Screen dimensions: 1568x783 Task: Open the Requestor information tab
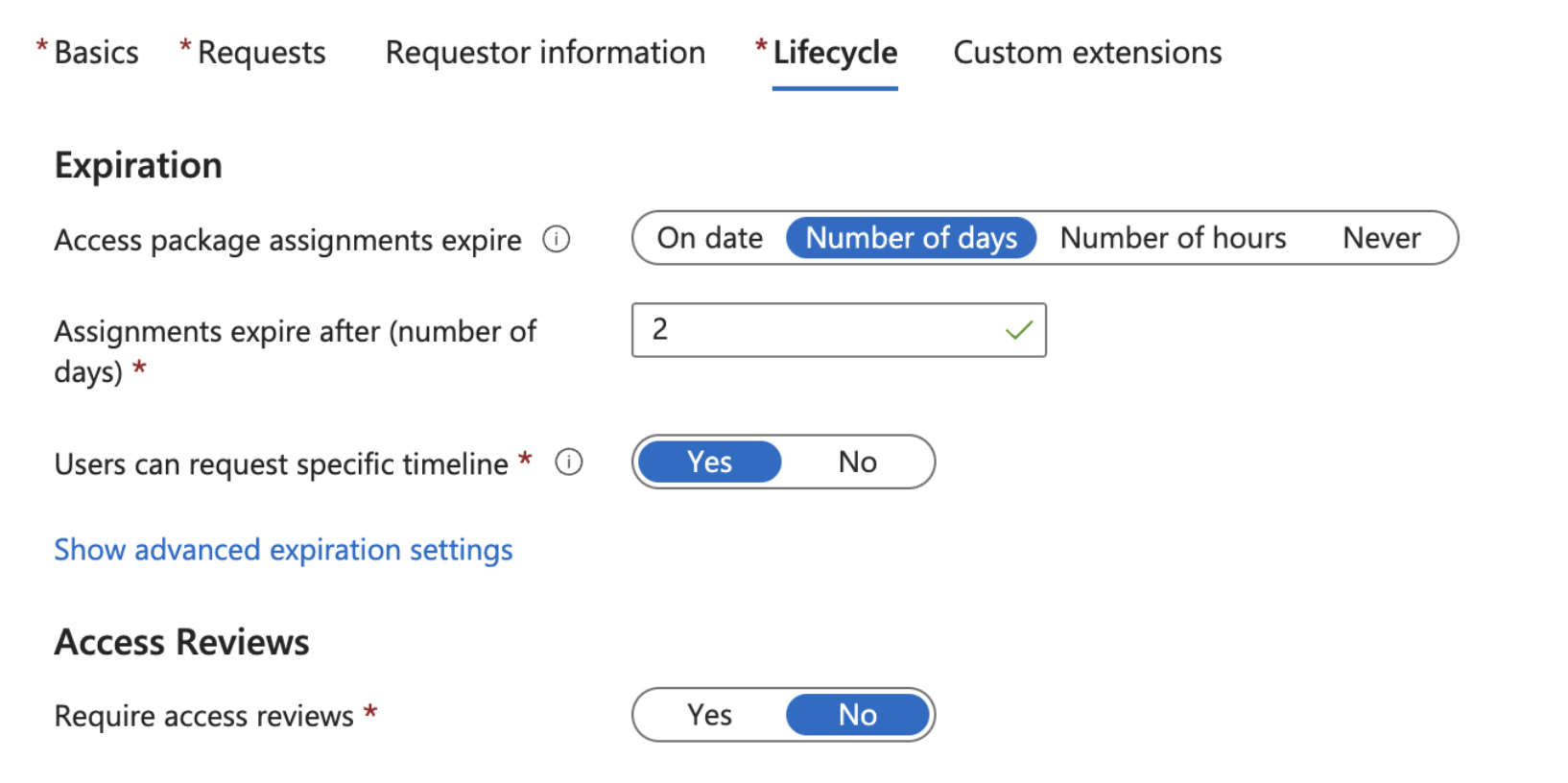pyautogui.click(x=544, y=52)
